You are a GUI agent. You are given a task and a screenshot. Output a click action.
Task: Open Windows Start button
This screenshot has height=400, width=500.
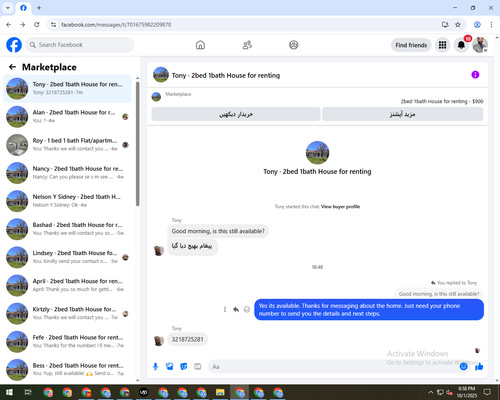point(9,392)
